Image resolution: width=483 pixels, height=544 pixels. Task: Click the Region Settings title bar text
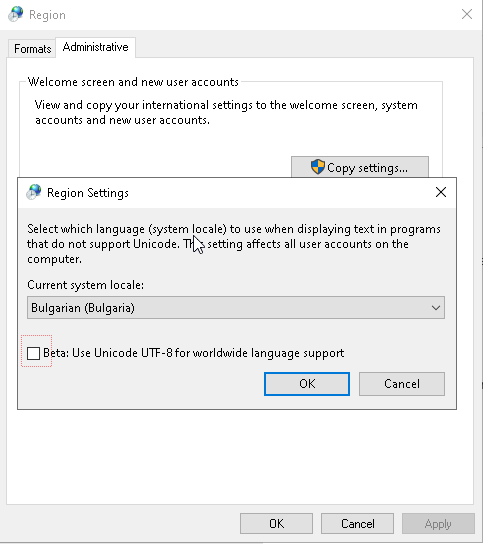click(x=88, y=193)
